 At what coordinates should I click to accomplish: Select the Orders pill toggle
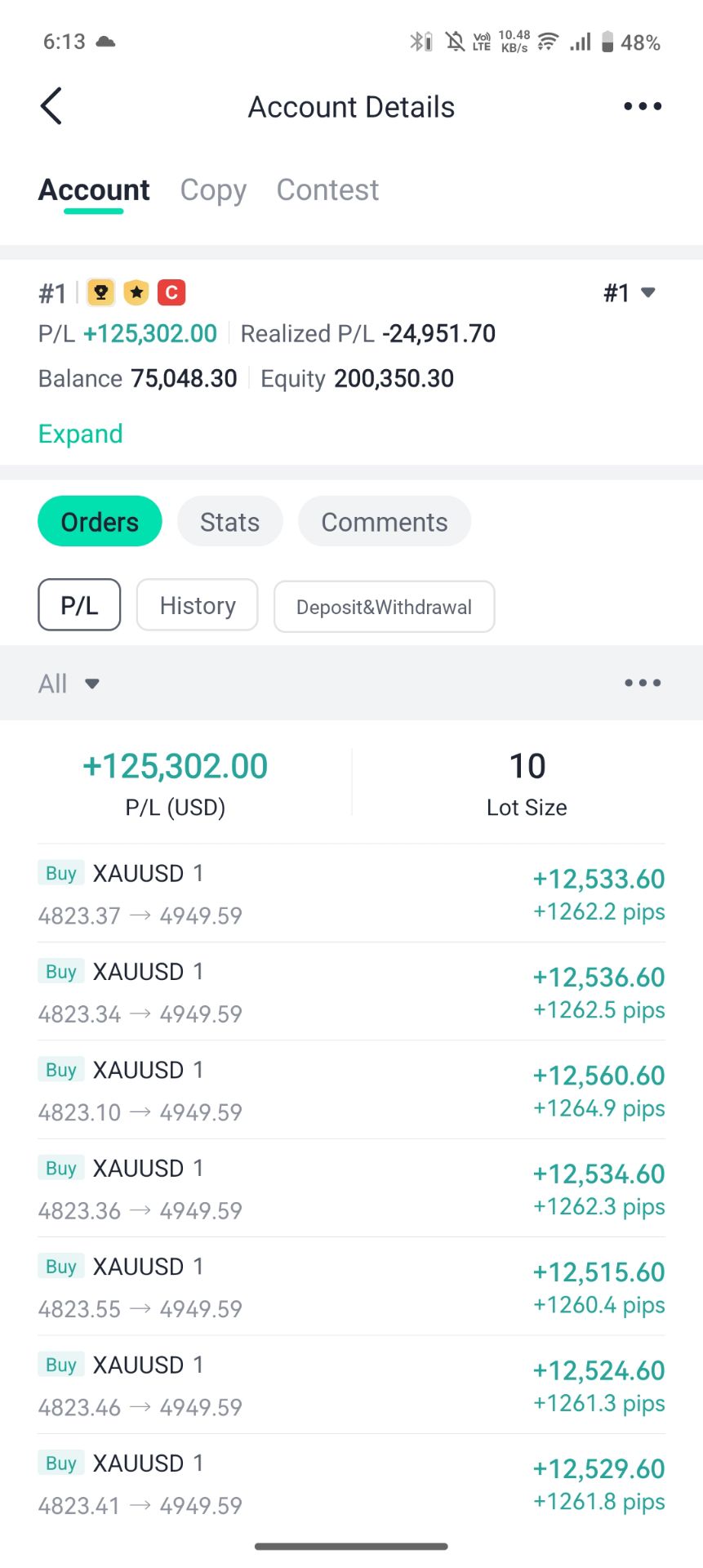click(x=100, y=522)
